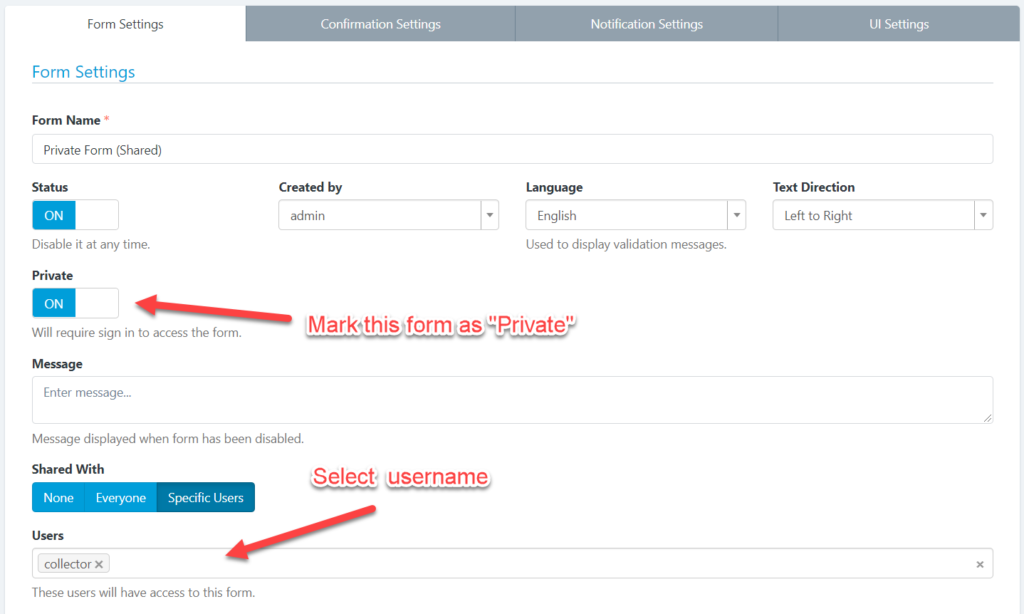Switch to the Confirmation Settings tab

380,23
